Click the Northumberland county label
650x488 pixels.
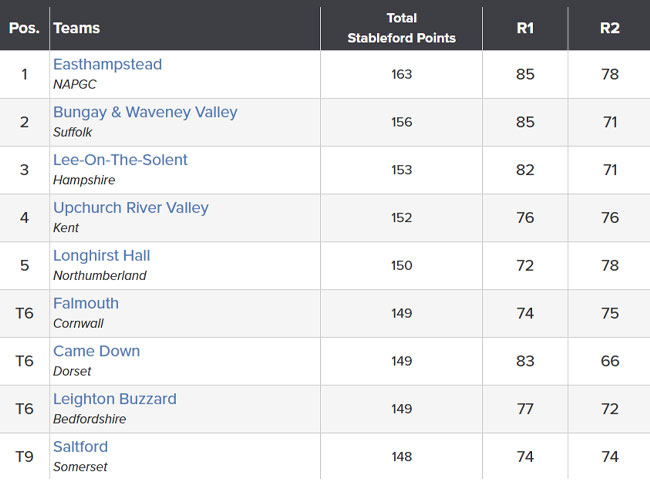(99, 275)
